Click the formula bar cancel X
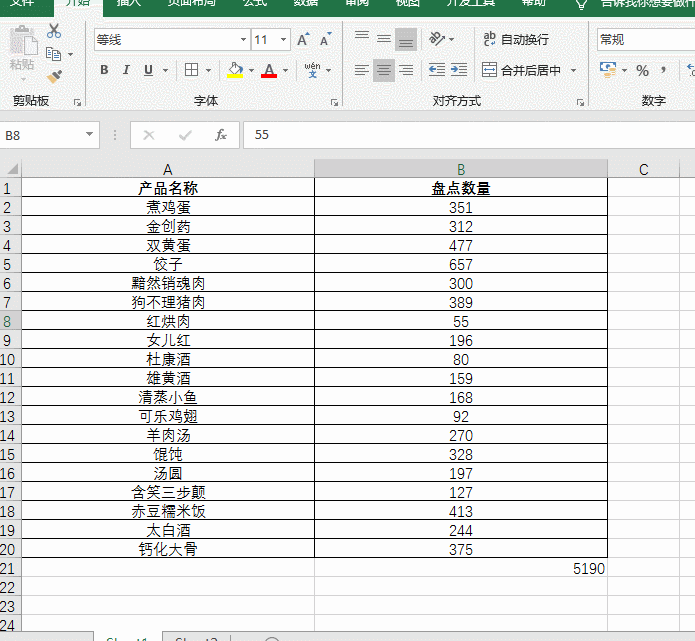695x641 pixels. (149, 135)
